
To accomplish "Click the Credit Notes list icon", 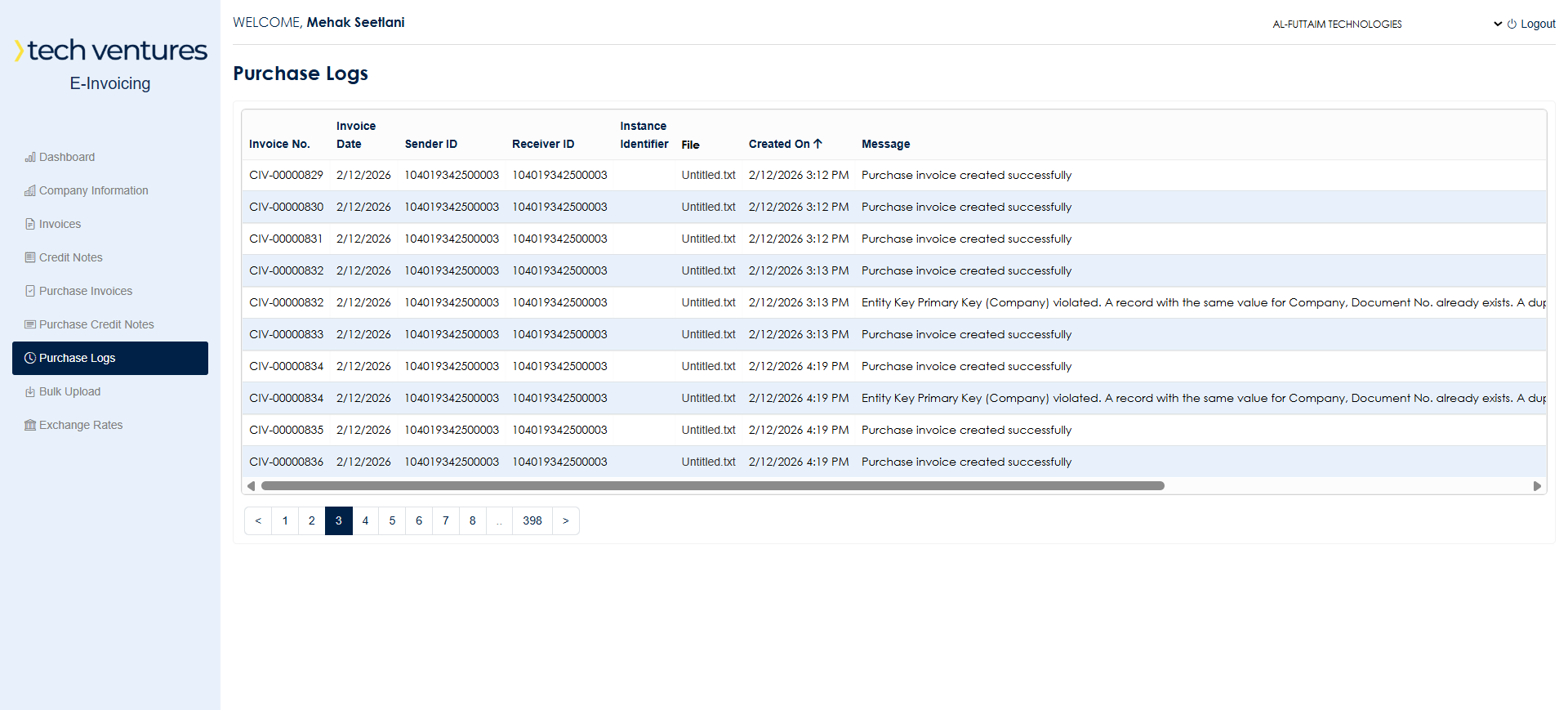I will [30, 257].
